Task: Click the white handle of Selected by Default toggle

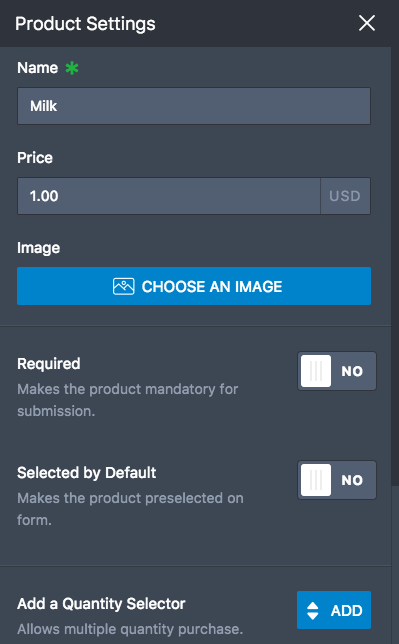Action: coord(316,480)
